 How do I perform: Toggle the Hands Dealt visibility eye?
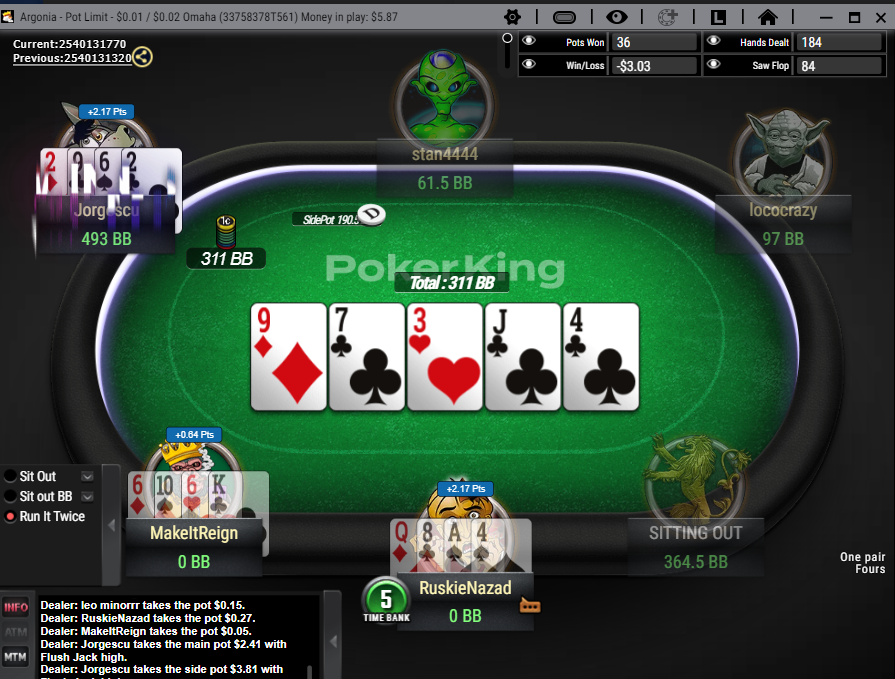click(x=713, y=41)
